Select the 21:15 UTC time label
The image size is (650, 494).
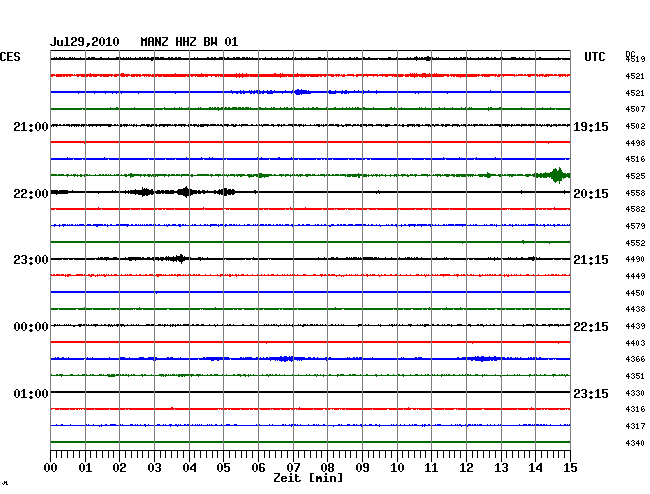[590, 260]
